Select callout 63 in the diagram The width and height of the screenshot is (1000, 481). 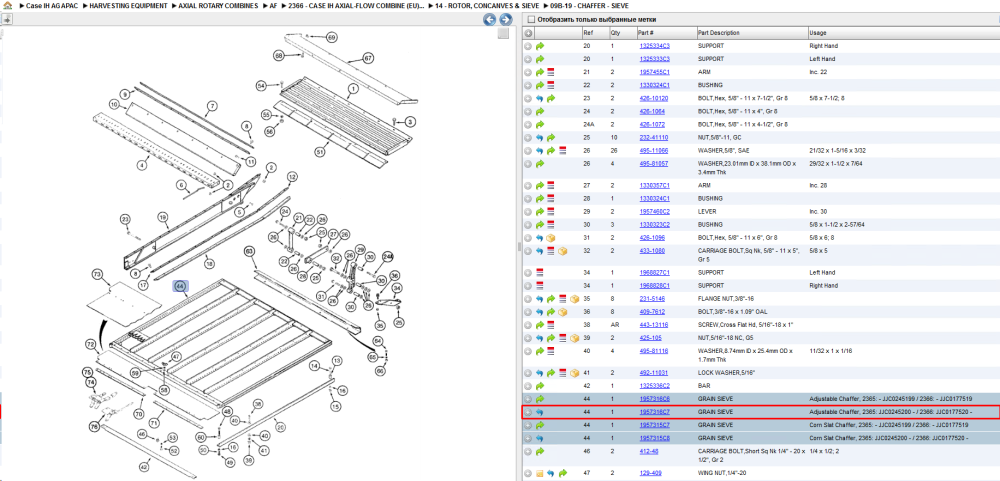[x=249, y=252]
